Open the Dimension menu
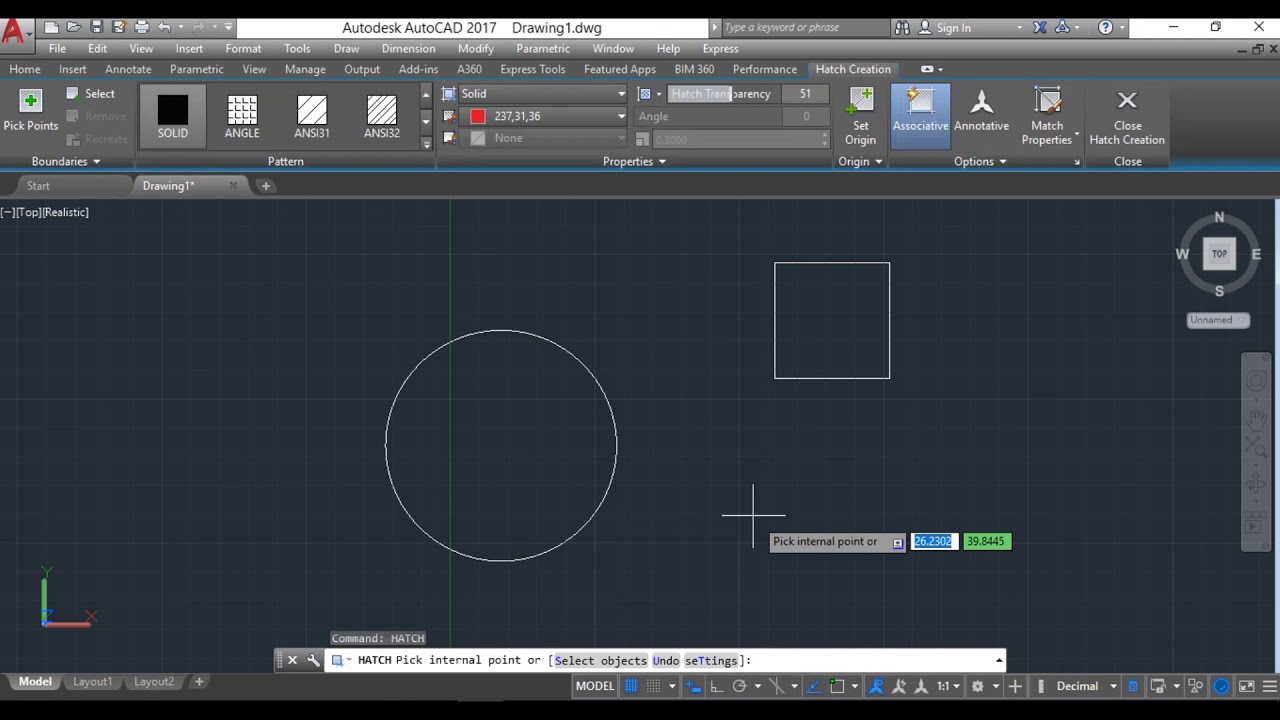 point(408,48)
